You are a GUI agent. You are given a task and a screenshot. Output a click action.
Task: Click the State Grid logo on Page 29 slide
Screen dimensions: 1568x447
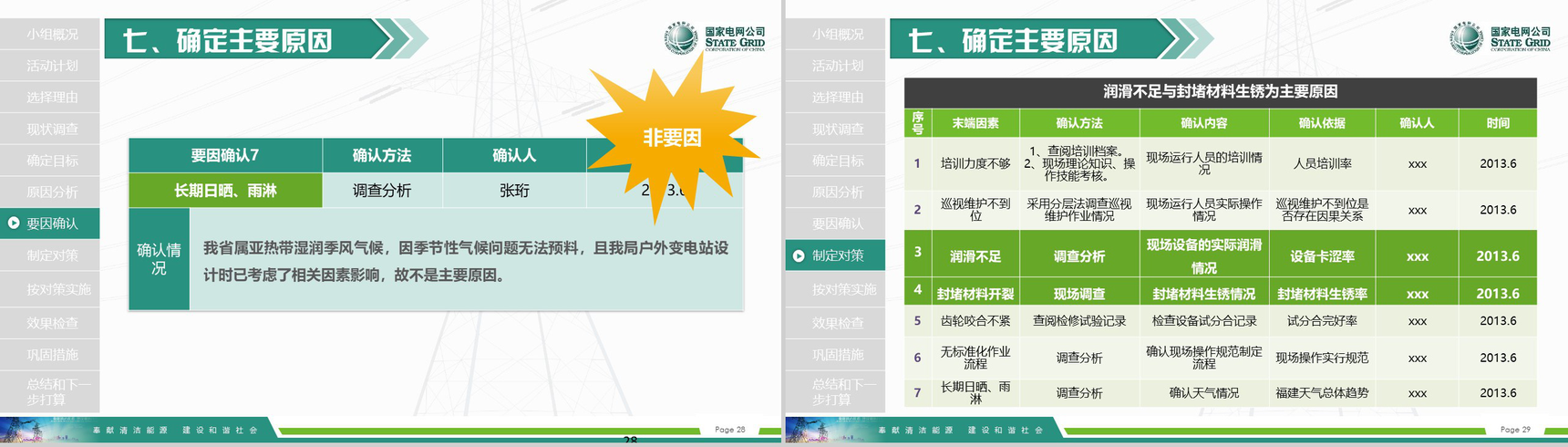[1501, 38]
